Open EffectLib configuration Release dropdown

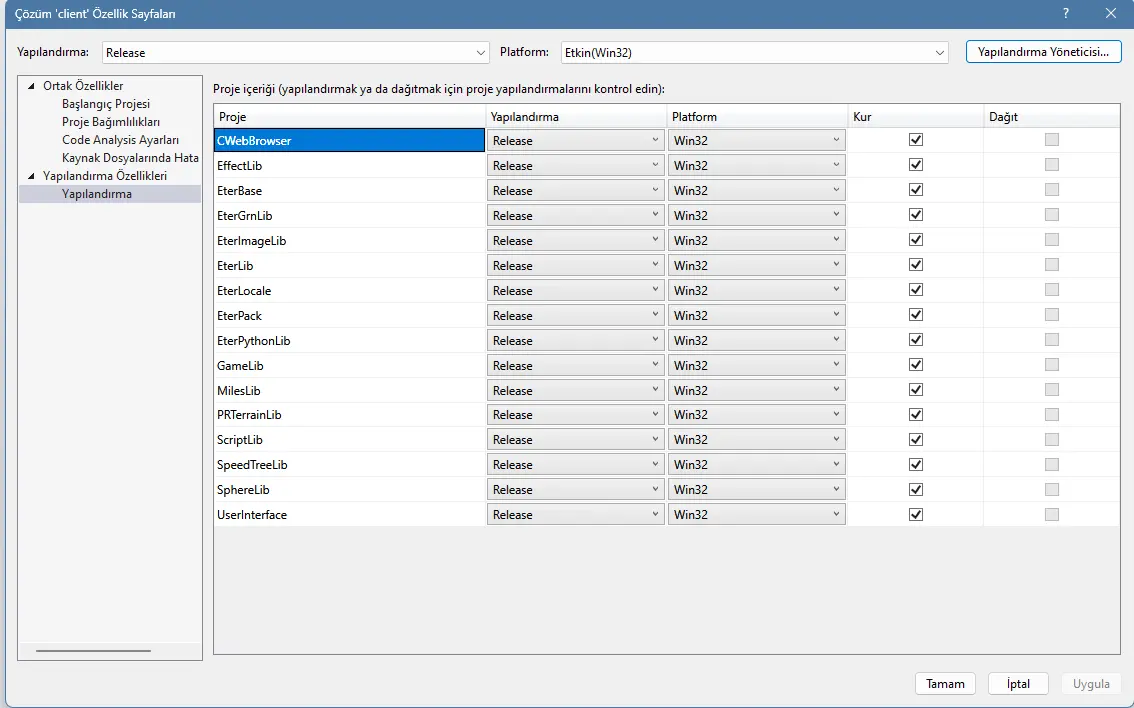(x=575, y=166)
